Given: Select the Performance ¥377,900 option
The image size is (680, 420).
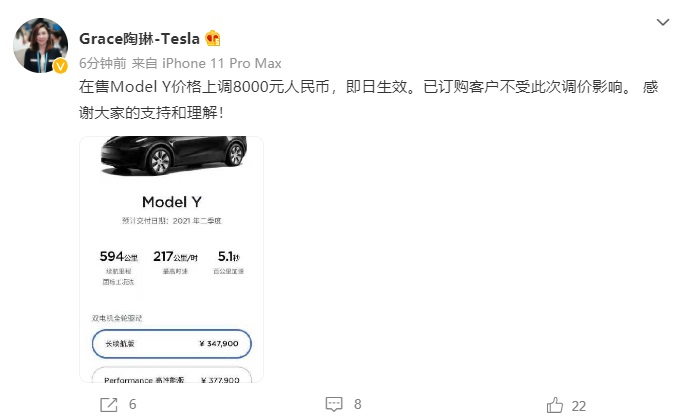Looking at the screenshot, I should click(171, 379).
